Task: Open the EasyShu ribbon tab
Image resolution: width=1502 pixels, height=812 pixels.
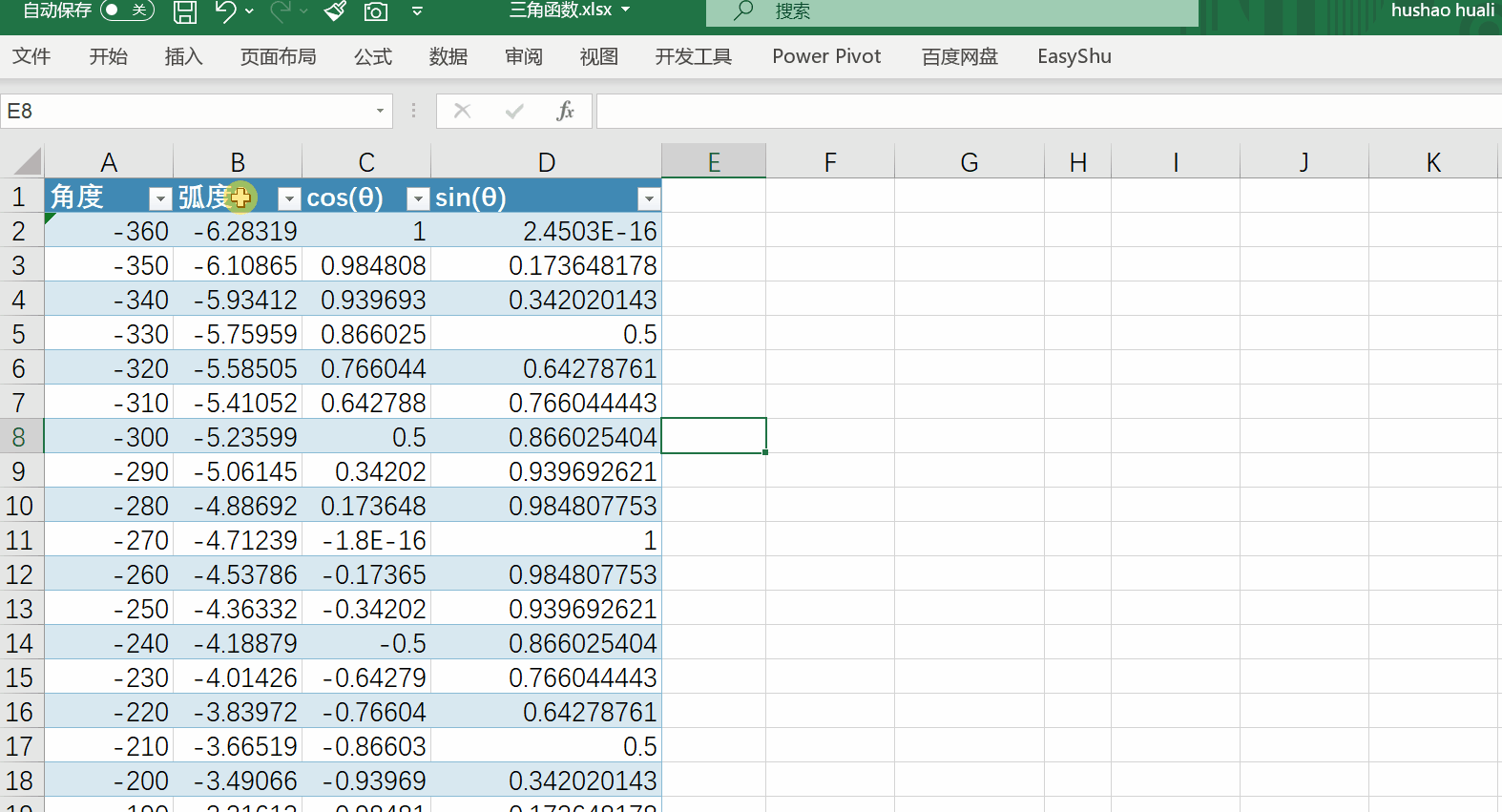Action: click(1074, 56)
